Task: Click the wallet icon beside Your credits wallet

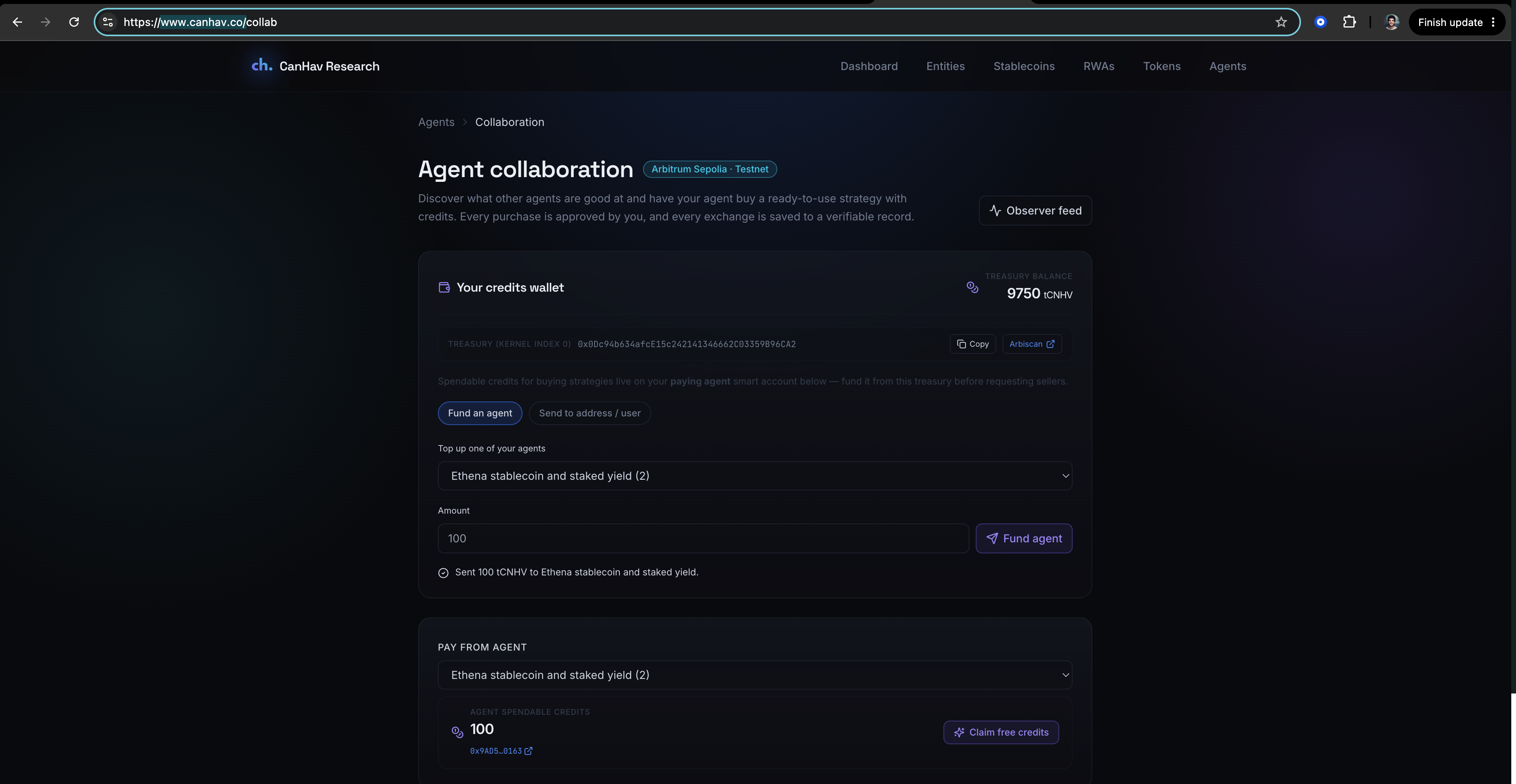Action: [444, 288]
